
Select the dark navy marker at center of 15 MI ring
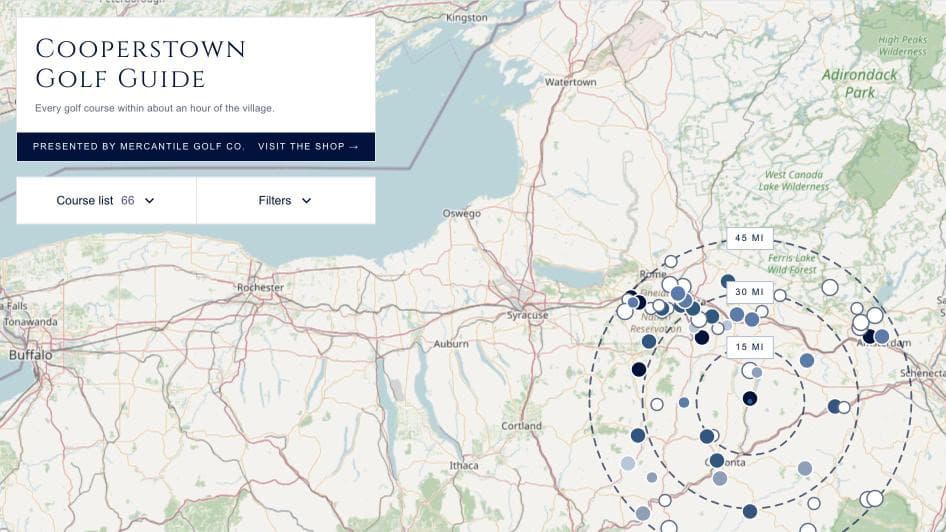[749, 398]
